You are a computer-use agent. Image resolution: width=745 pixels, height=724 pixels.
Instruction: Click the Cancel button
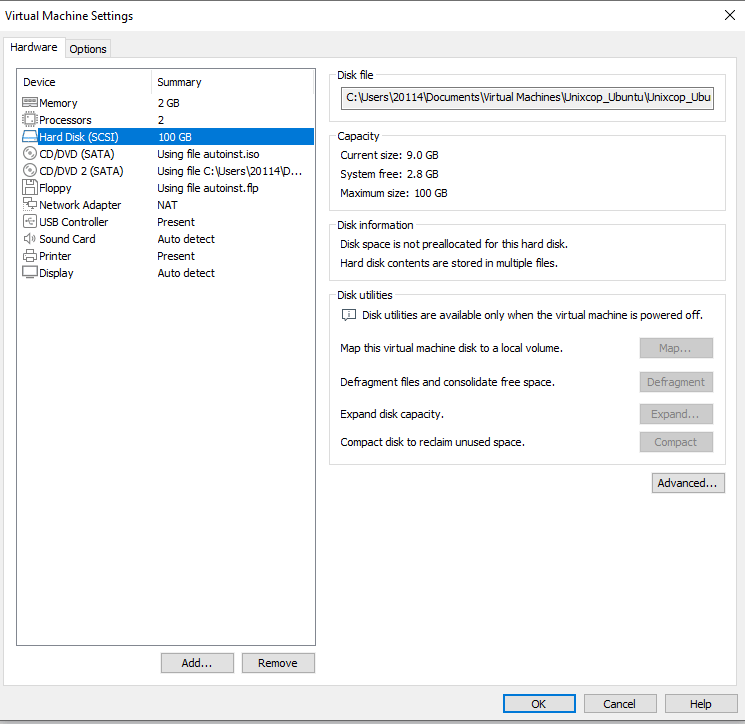pos(620,704)
